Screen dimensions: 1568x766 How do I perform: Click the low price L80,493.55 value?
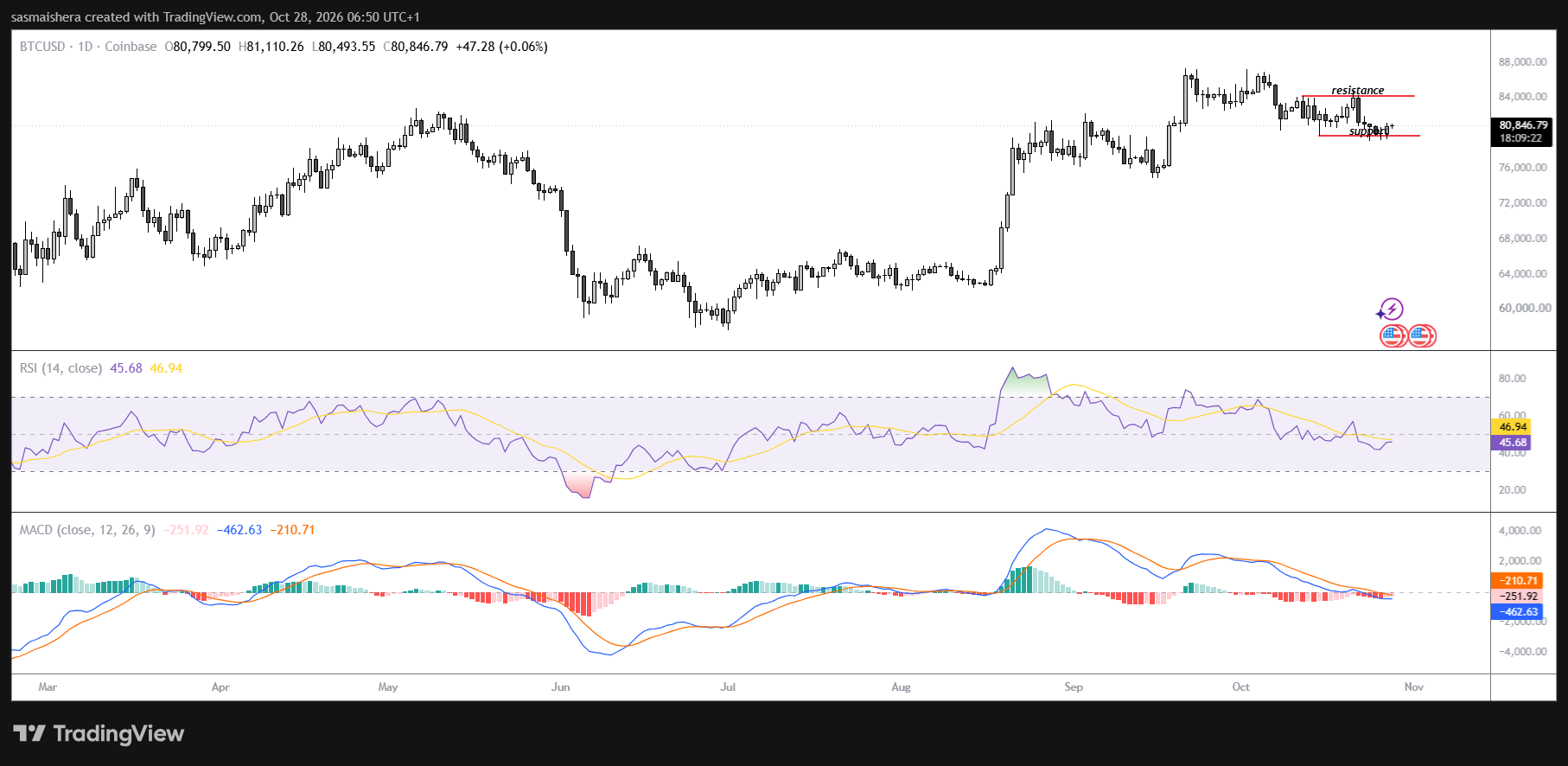pos(343,47)
